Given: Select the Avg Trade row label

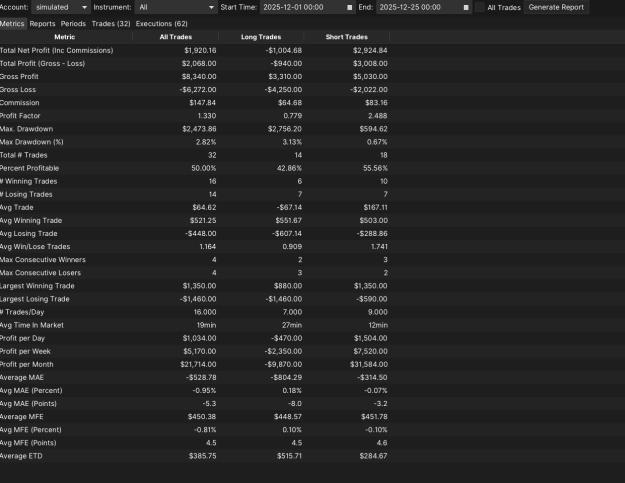Looking at the screenshot, I should point(17,208).
